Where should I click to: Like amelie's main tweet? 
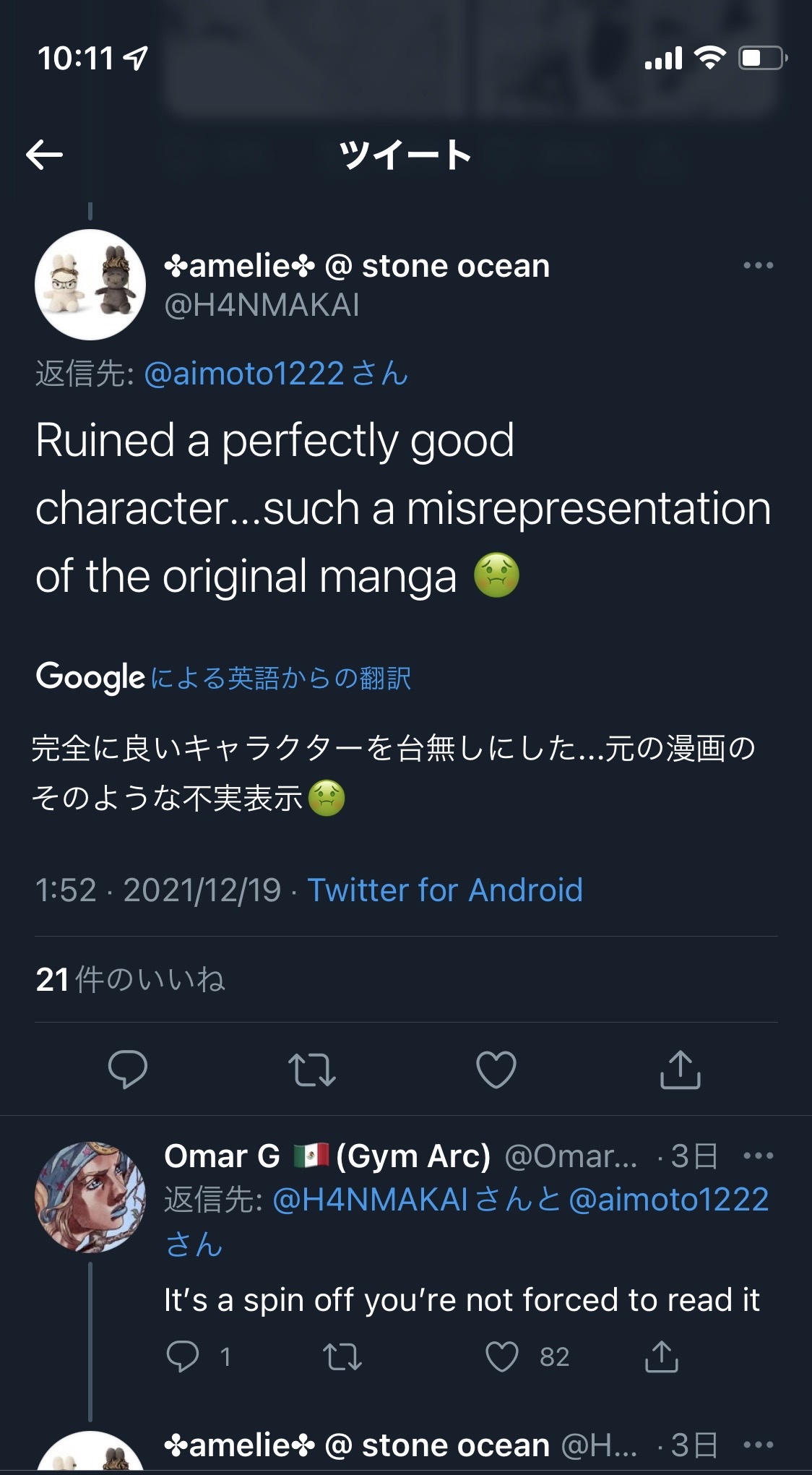click(496, 1070)
